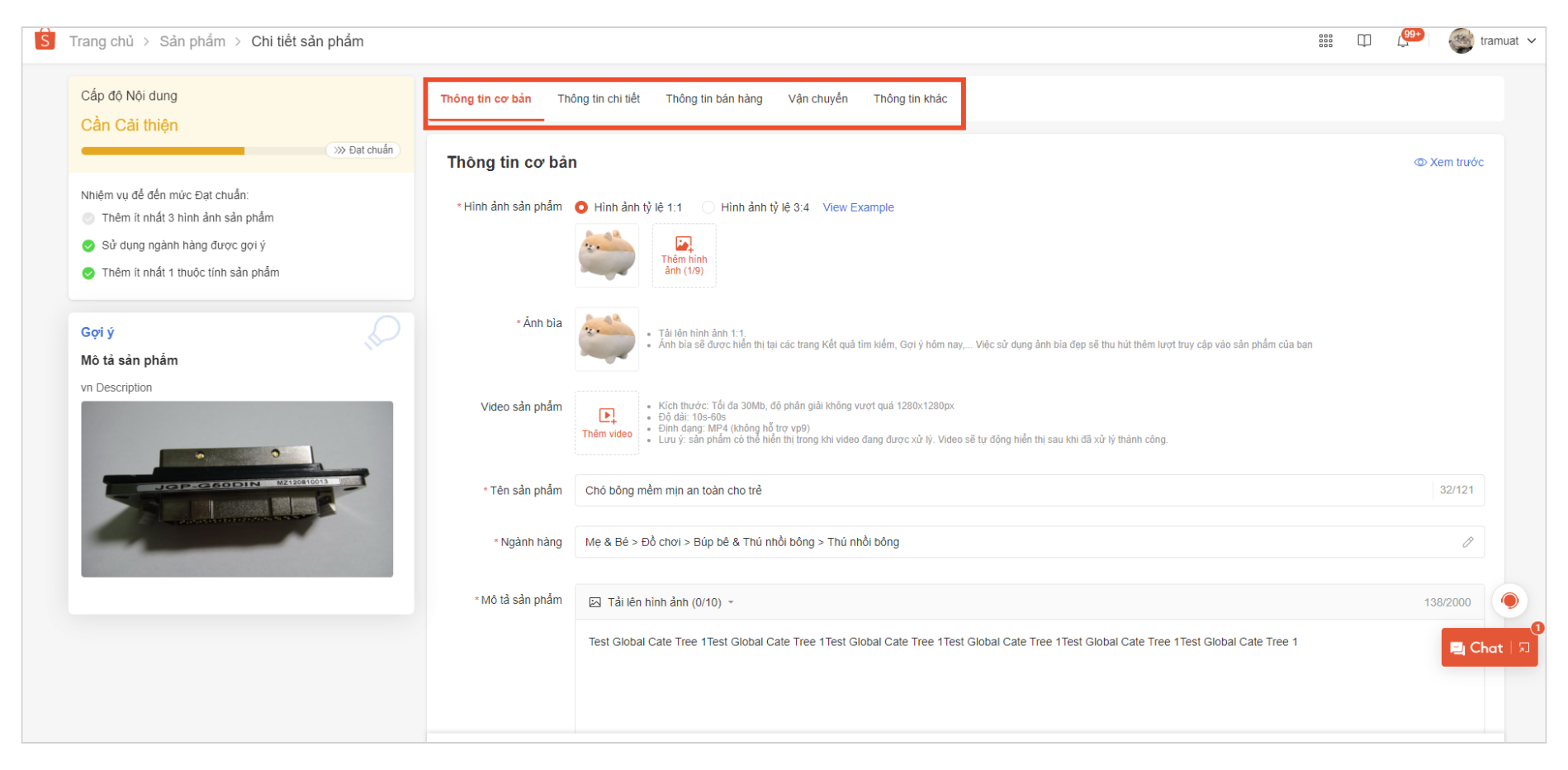Click the image upload icon in Mô tả sản phẩm

tap(594, 602)
